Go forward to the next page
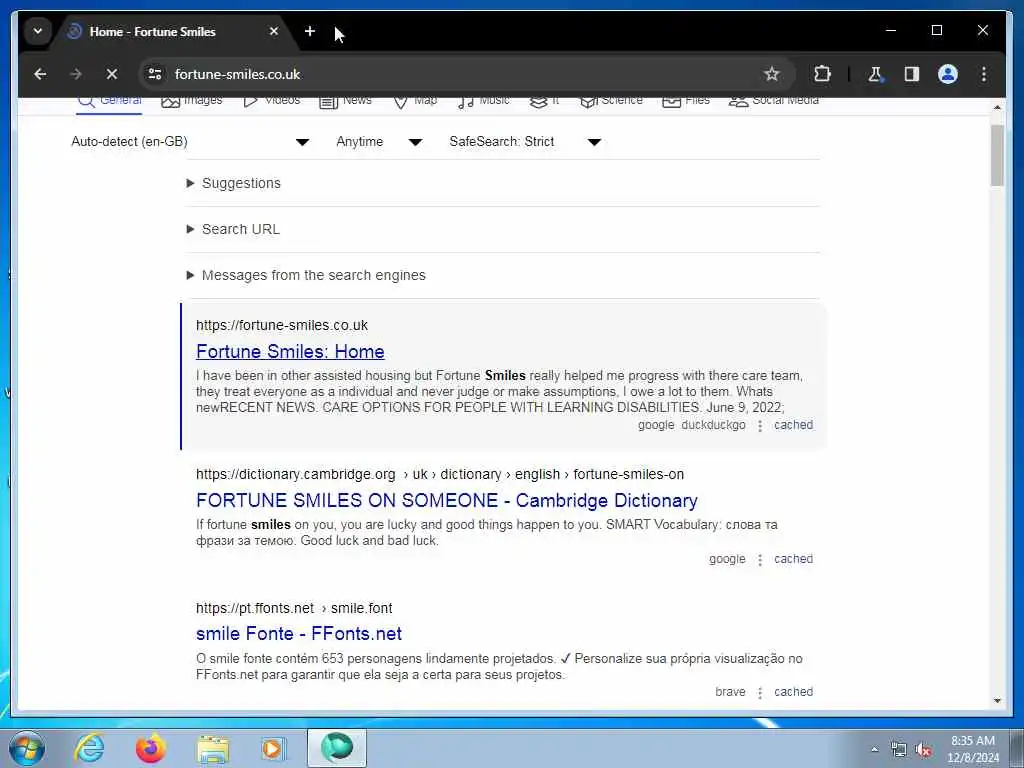The height and width of the screenshot is (768, 1024). (76, 74)
